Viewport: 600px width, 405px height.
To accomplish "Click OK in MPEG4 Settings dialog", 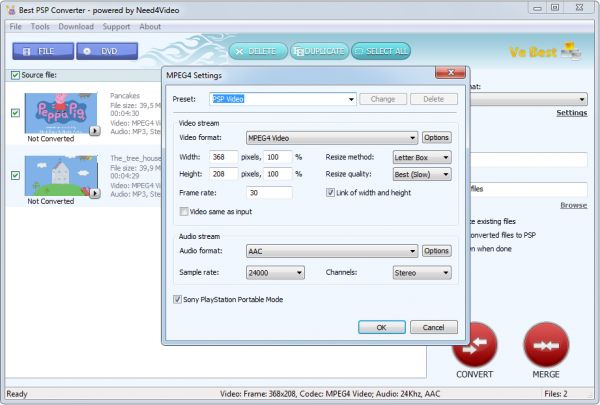I will [381, 327].
